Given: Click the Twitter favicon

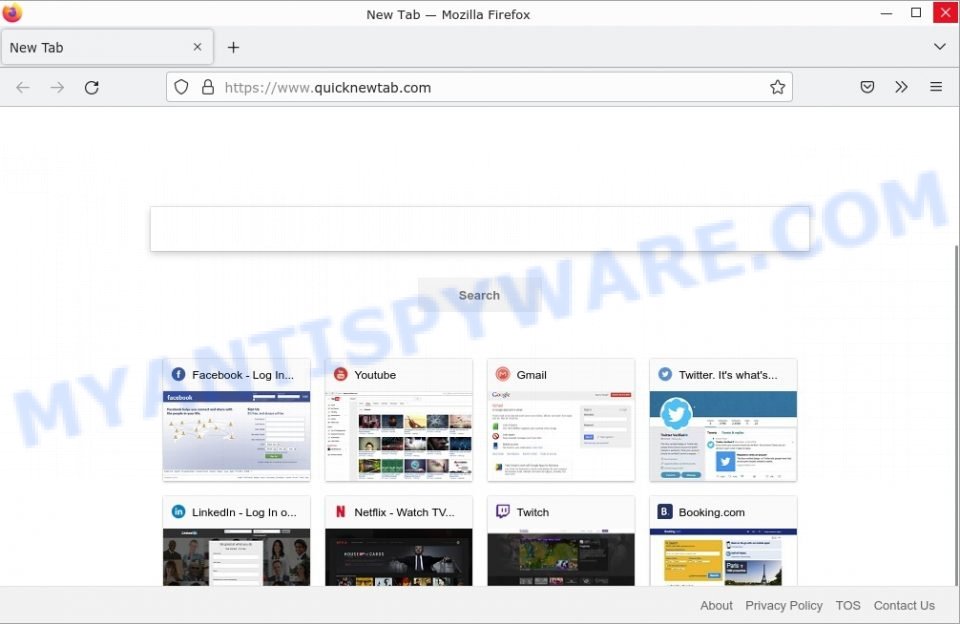Looking at the screenshot, I should [x=665, y=374].
